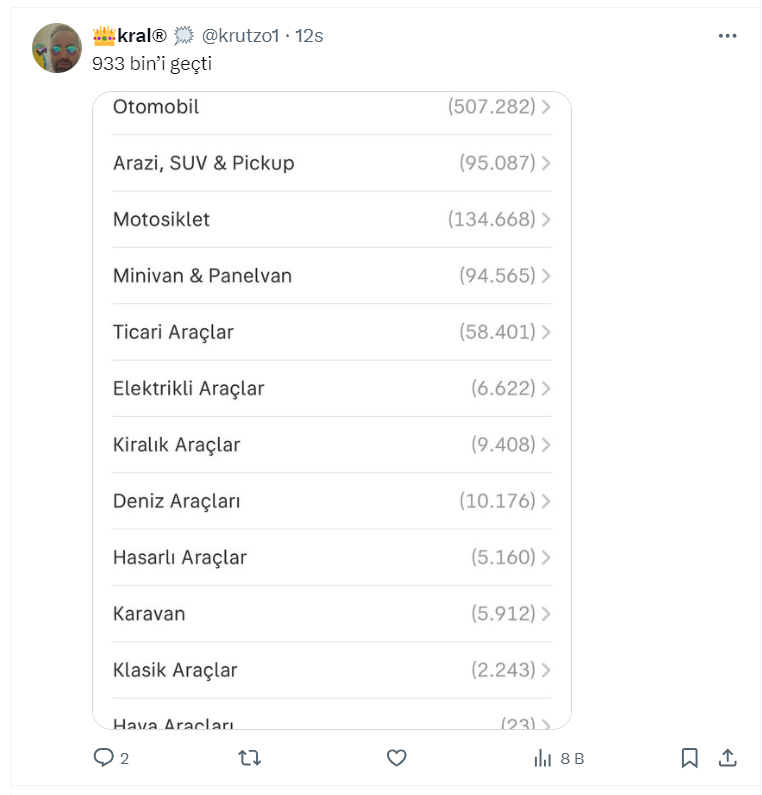Like the tweet with heart icon
The height and width of the screenshot is (795, 762).
397,758
